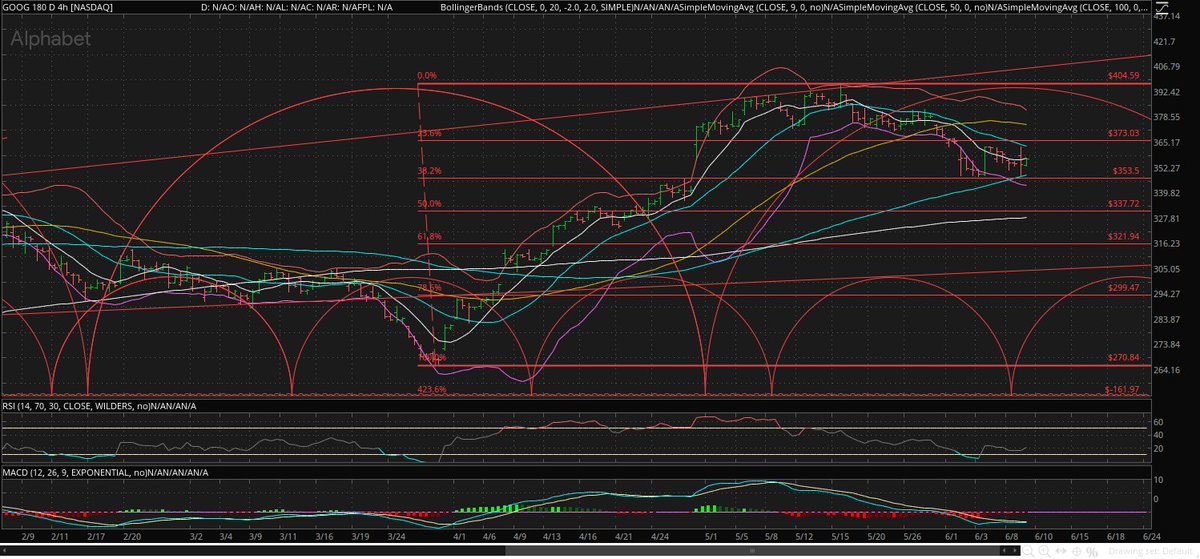Click the horizontal pan arrows icon

pos(1060,551)
